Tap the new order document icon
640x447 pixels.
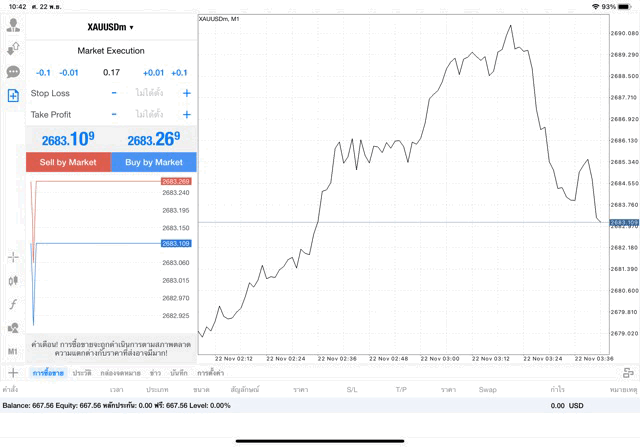(x=13, y=96)
